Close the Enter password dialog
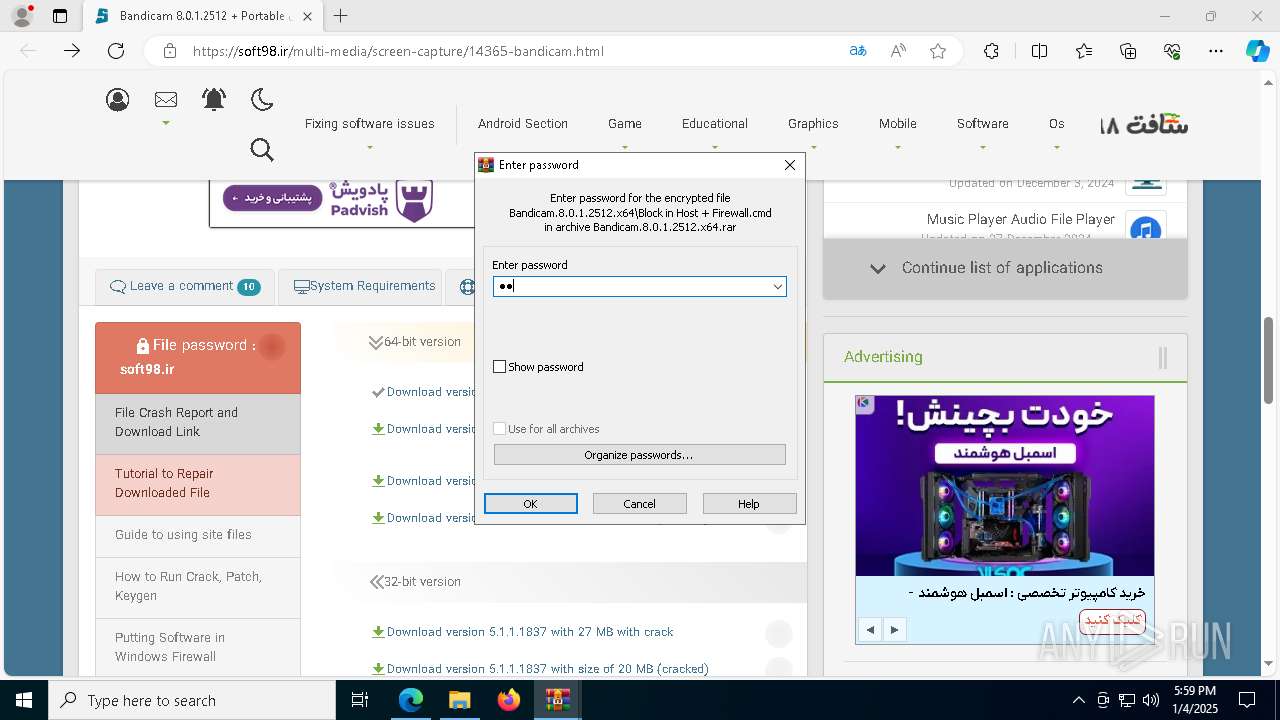1280x720 pixels. [790, 165]
